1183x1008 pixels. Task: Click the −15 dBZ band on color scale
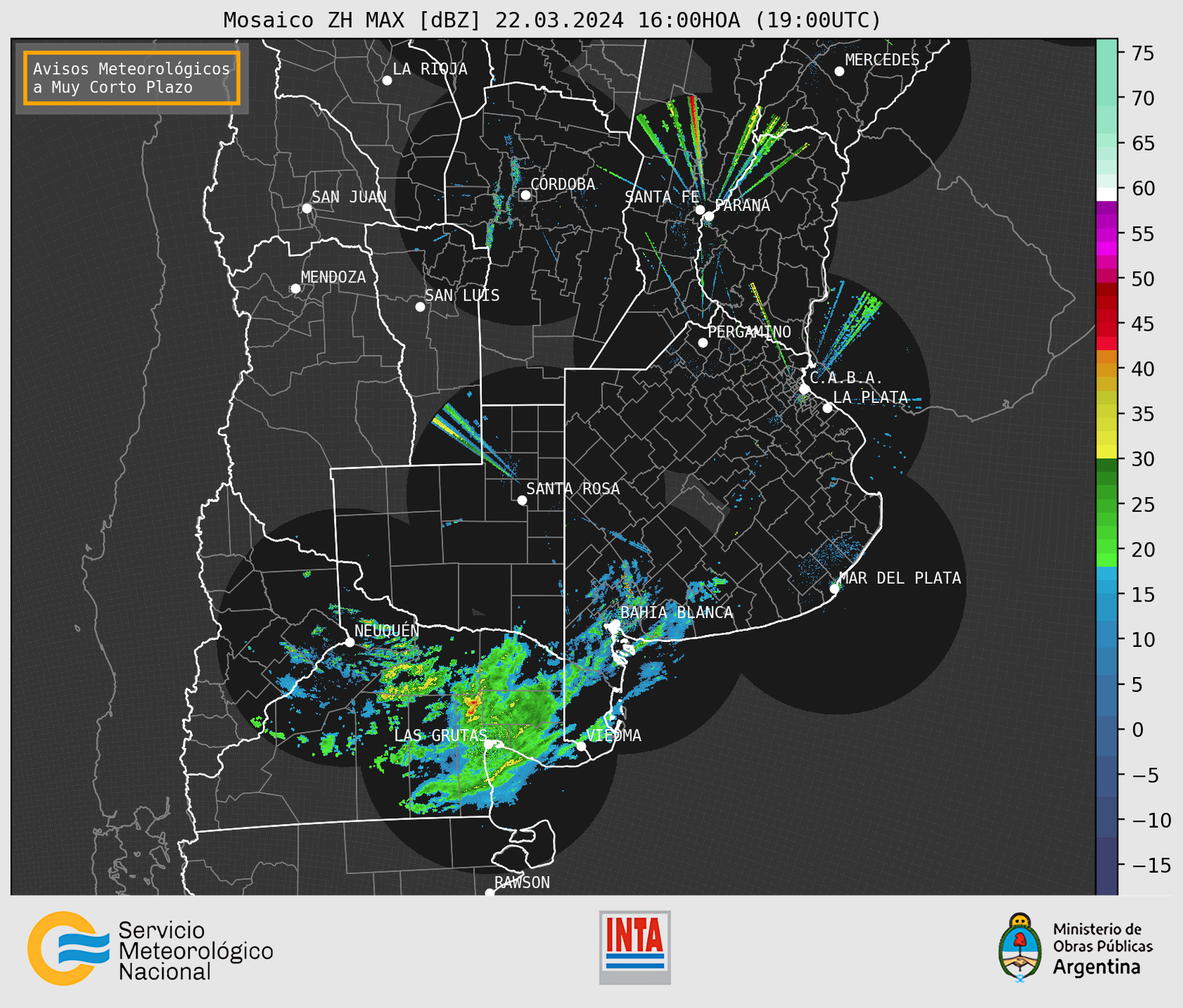(x=1107, y=865)
